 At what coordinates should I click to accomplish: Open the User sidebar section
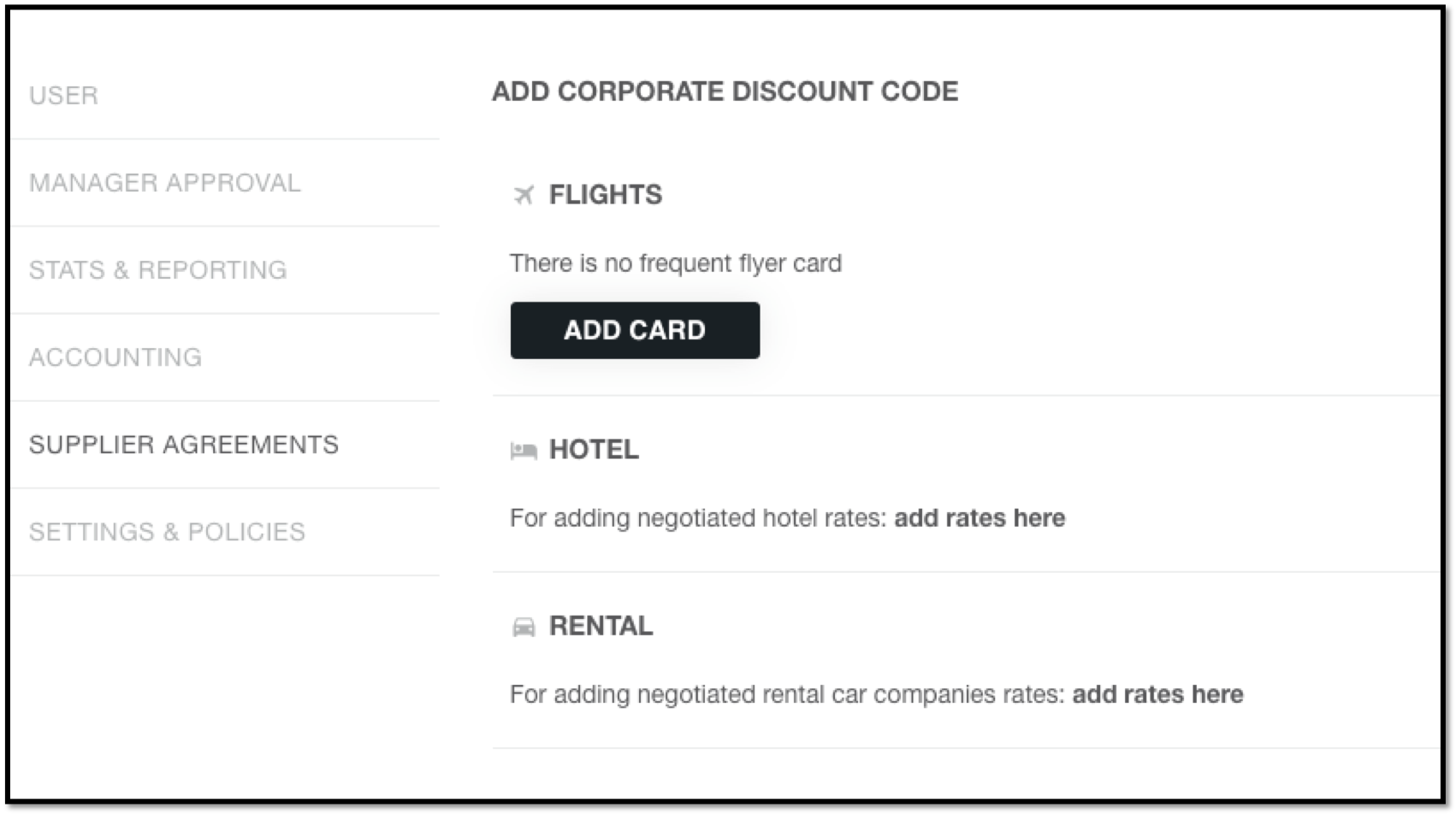tap(63, 95)
